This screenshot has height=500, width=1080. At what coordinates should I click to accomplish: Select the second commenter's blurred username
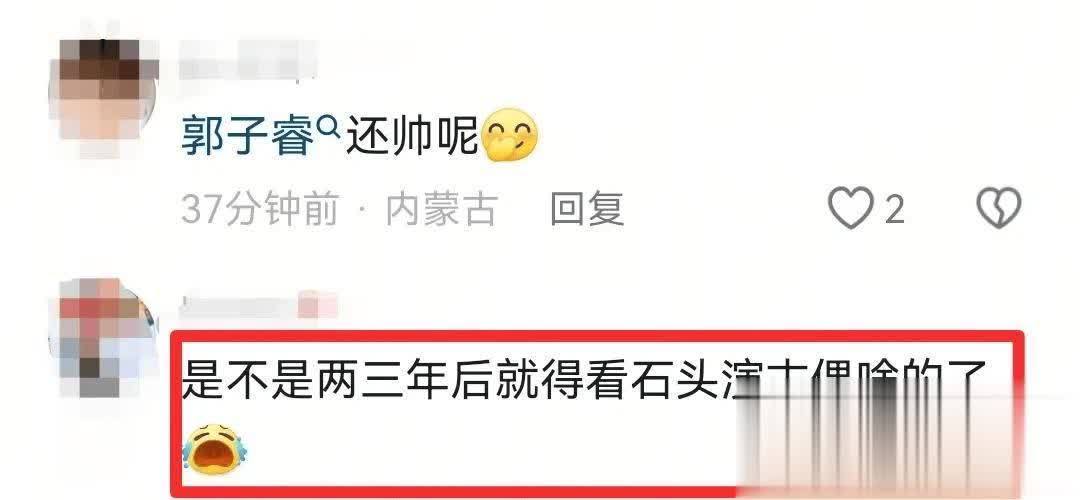259,305
